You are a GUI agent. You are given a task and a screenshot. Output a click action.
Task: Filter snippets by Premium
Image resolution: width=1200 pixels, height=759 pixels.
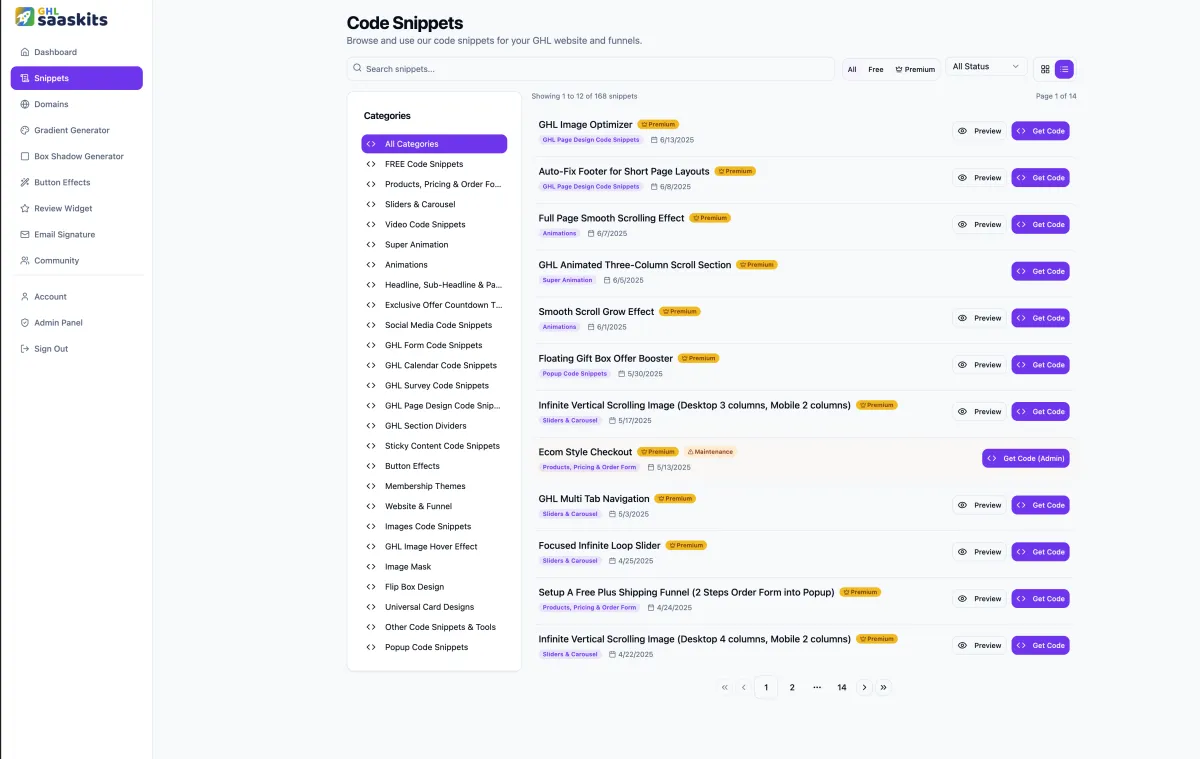[915, 69]
